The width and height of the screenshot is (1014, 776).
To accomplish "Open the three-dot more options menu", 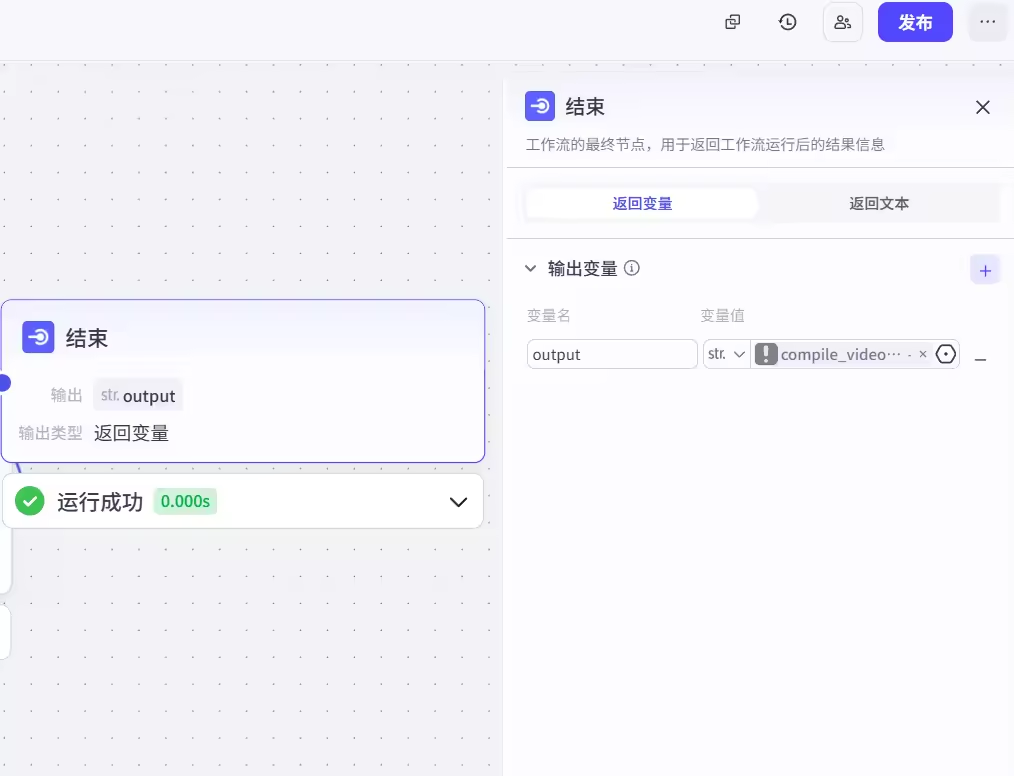I will (988, 22).
